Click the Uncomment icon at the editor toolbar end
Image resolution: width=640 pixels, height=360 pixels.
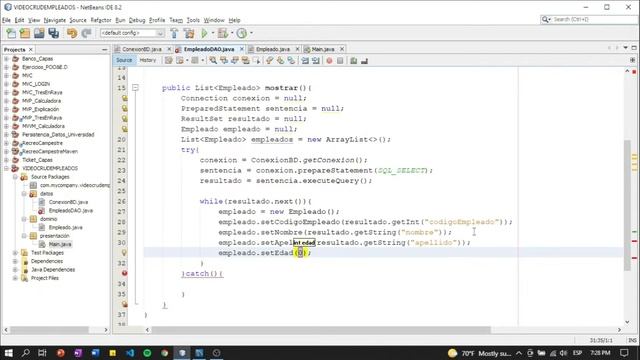(x=364, y=60)
